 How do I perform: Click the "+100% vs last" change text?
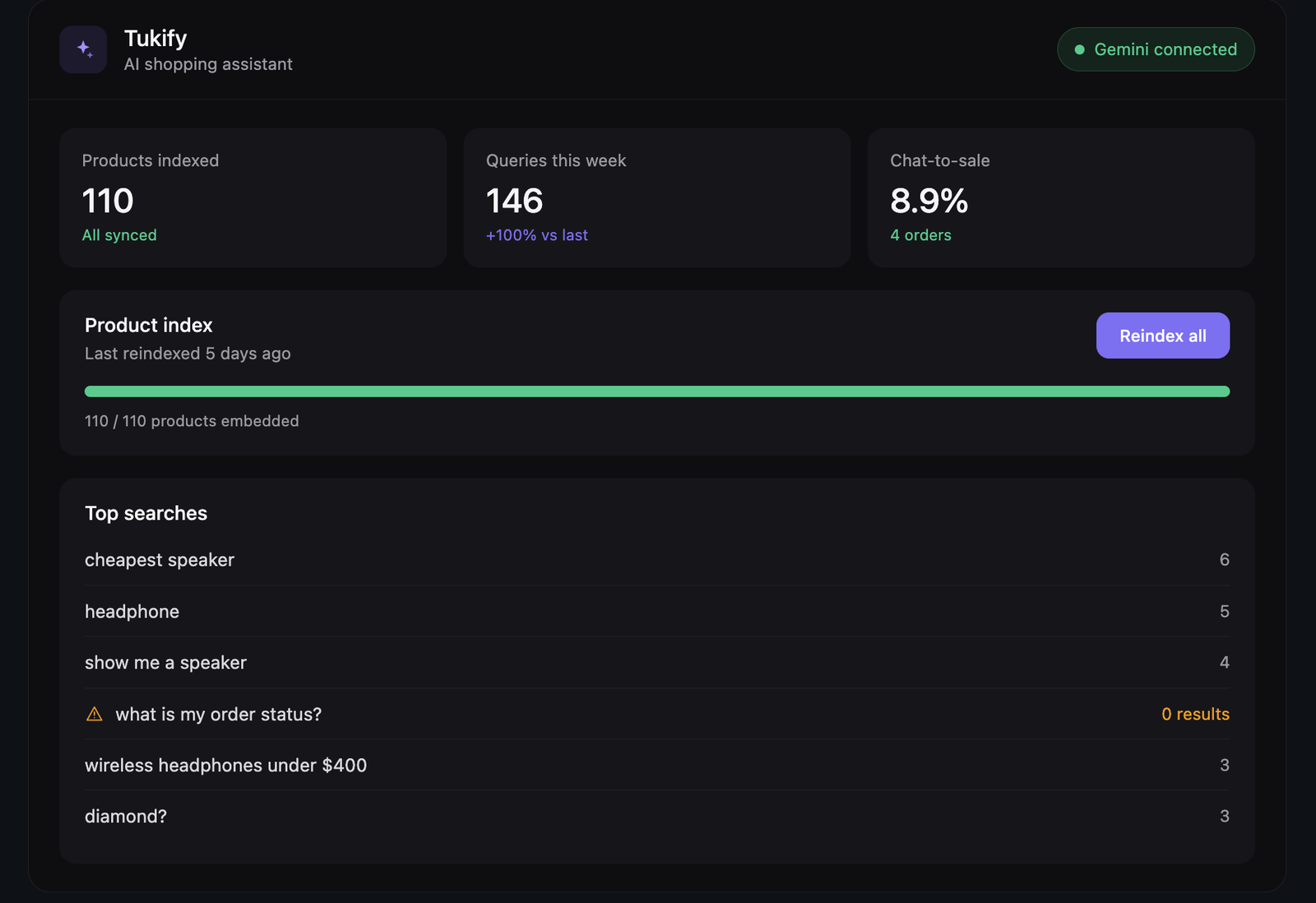[x=537, y=235]
